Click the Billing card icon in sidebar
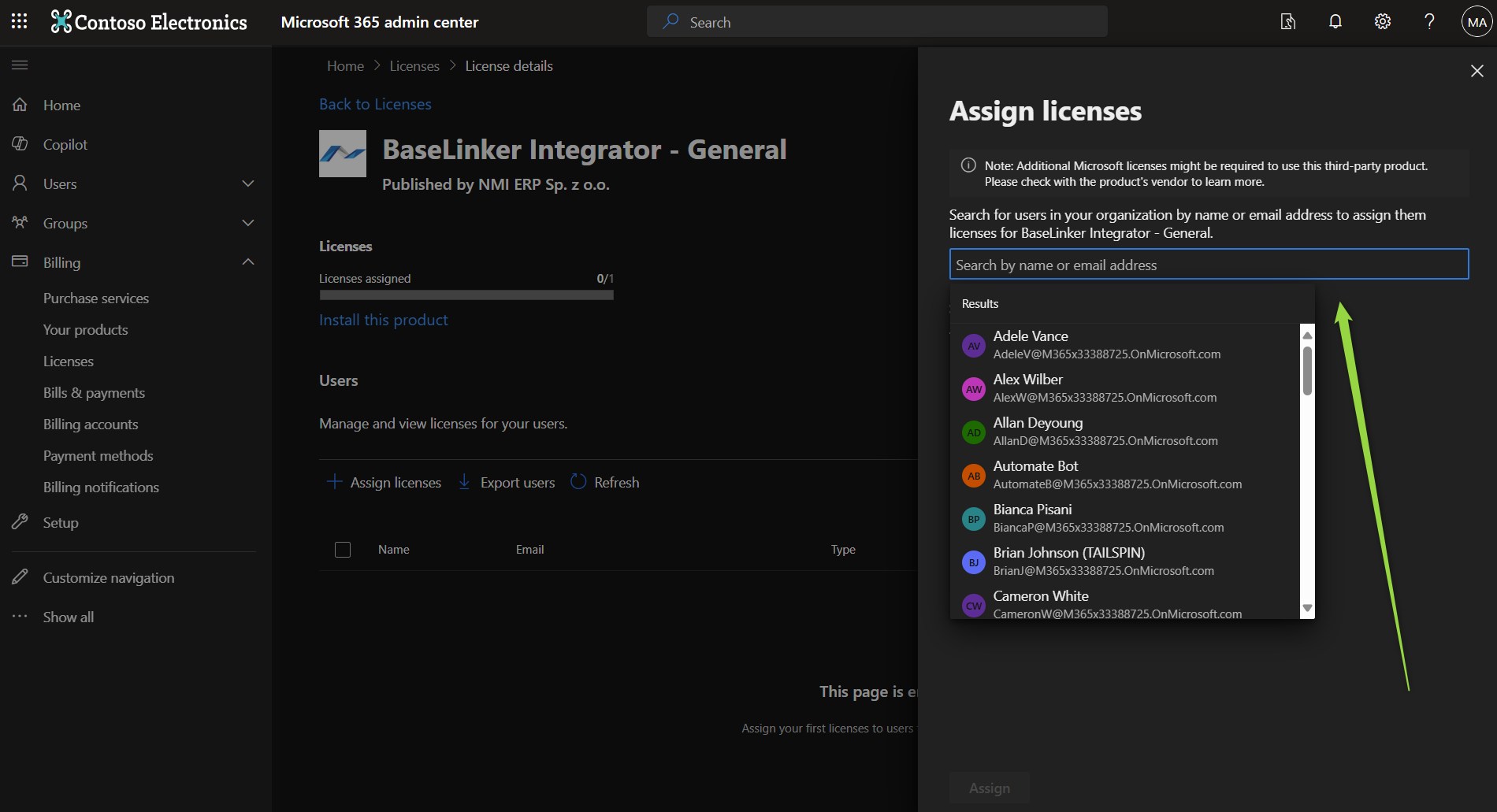 (x=20, y=261)
